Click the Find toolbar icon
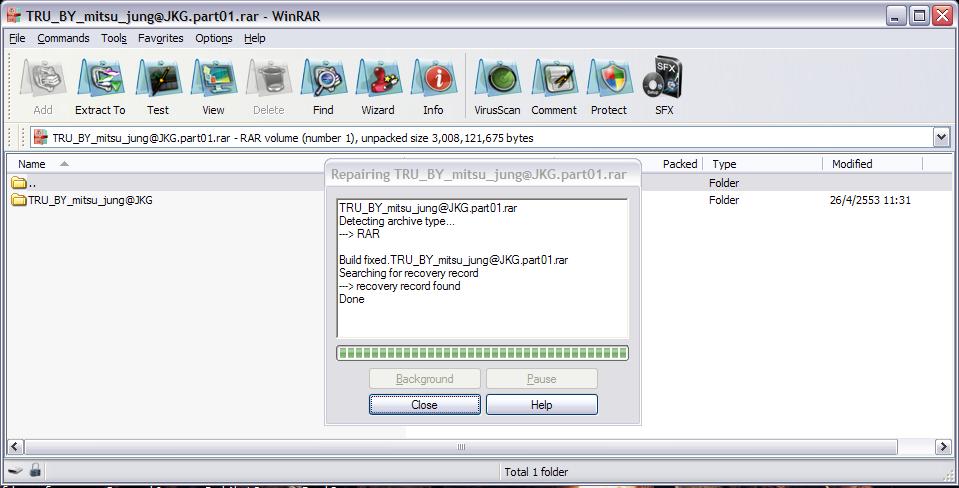Screen dimensions: 959x488 (x=324, y=79)
